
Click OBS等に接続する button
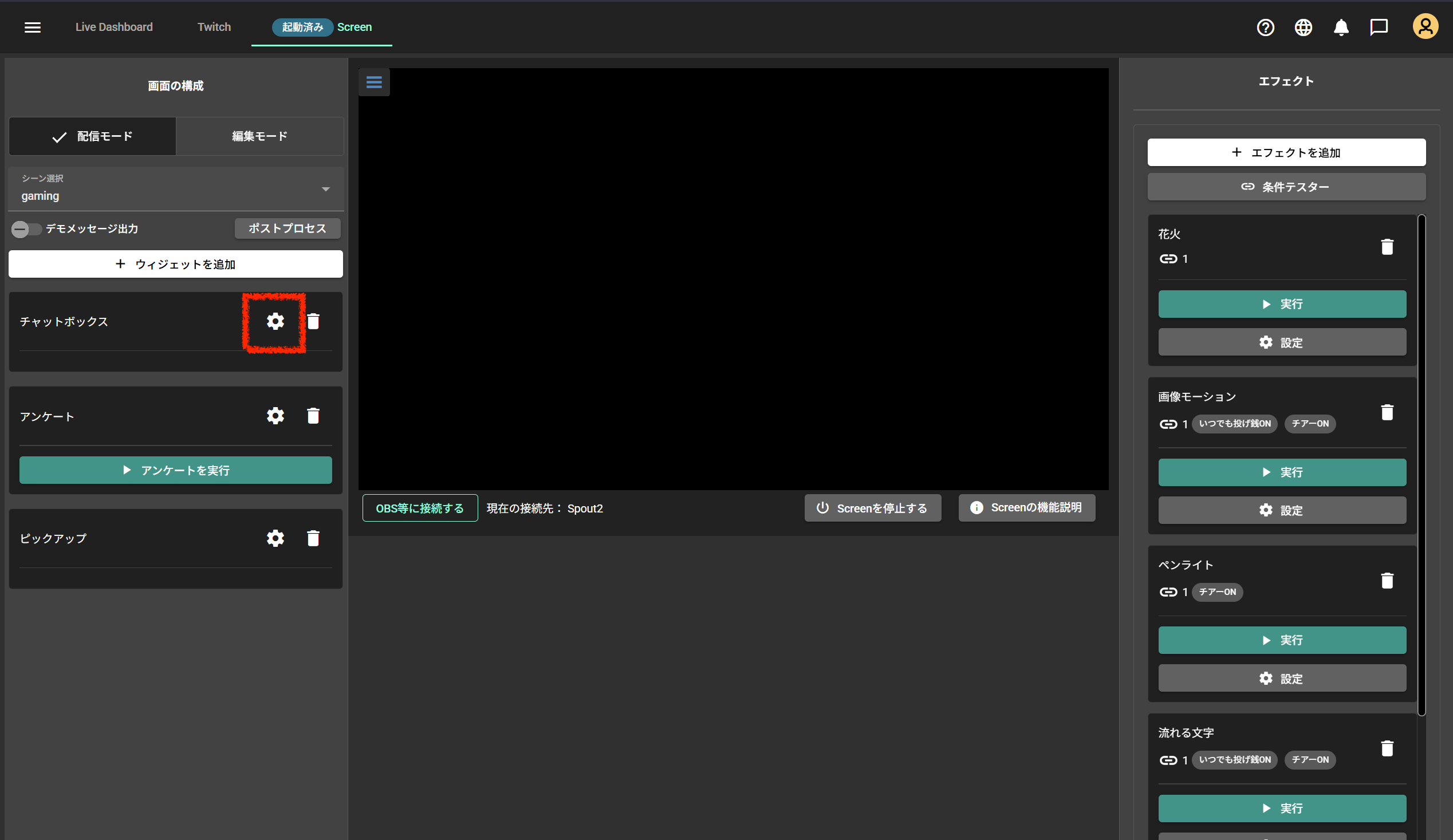tap(420, 508)
